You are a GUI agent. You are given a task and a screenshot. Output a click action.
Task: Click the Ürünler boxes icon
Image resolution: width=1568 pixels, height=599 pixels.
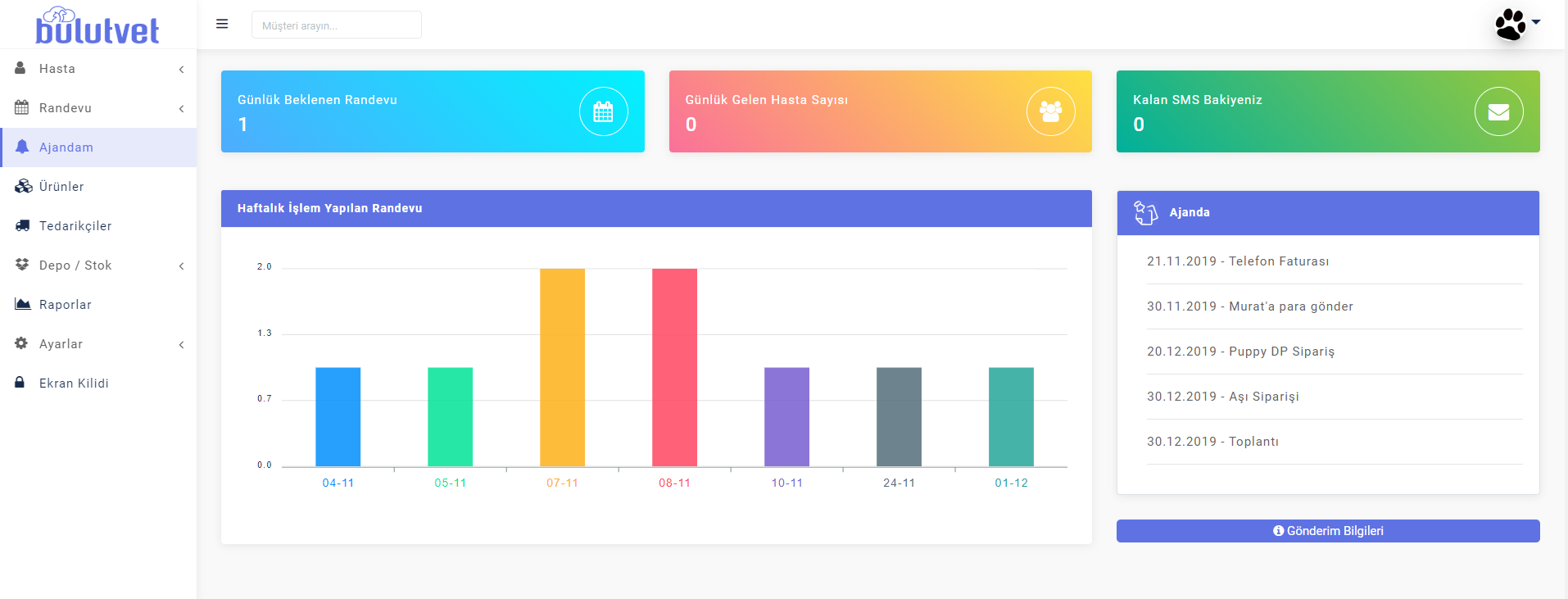(24, 186)
